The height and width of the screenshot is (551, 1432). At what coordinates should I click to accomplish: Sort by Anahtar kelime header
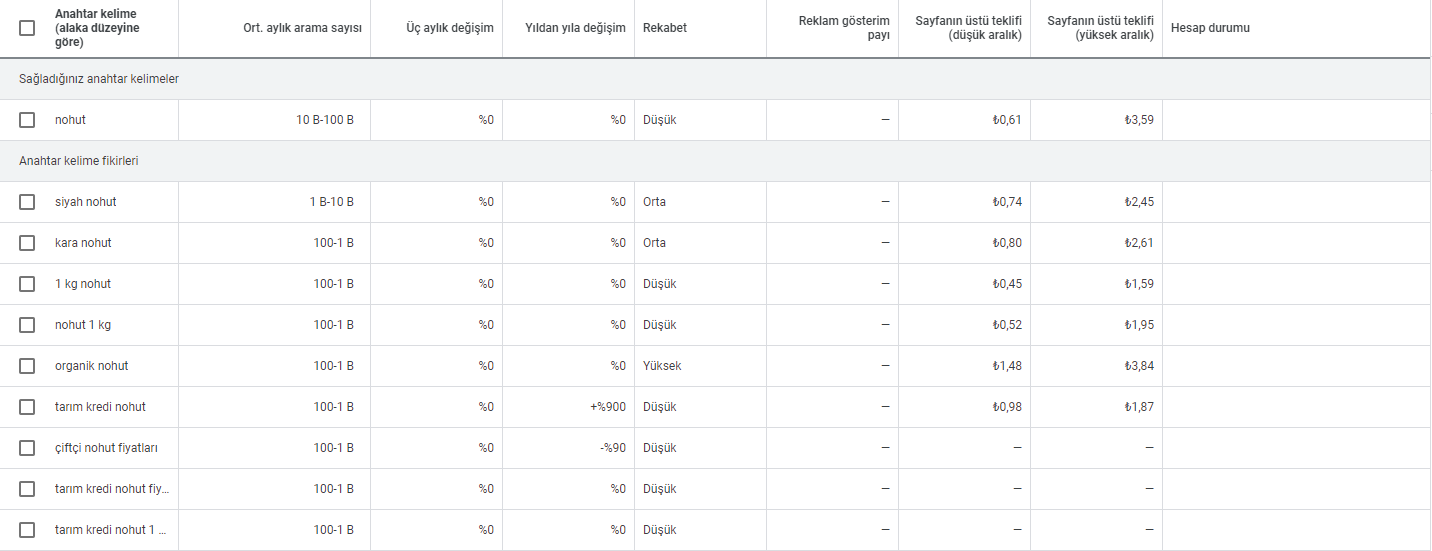tap(97, 28)
